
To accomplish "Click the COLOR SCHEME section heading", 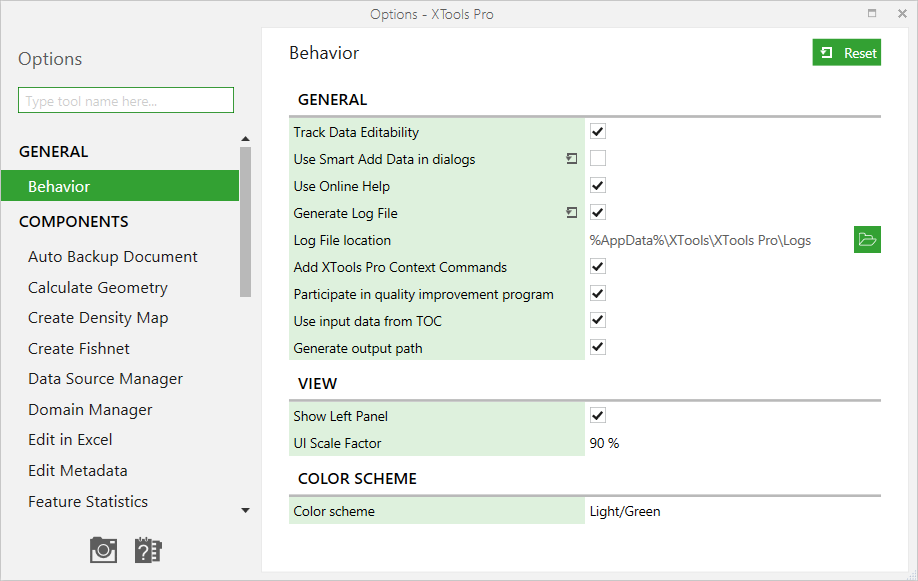I will 357,479.
